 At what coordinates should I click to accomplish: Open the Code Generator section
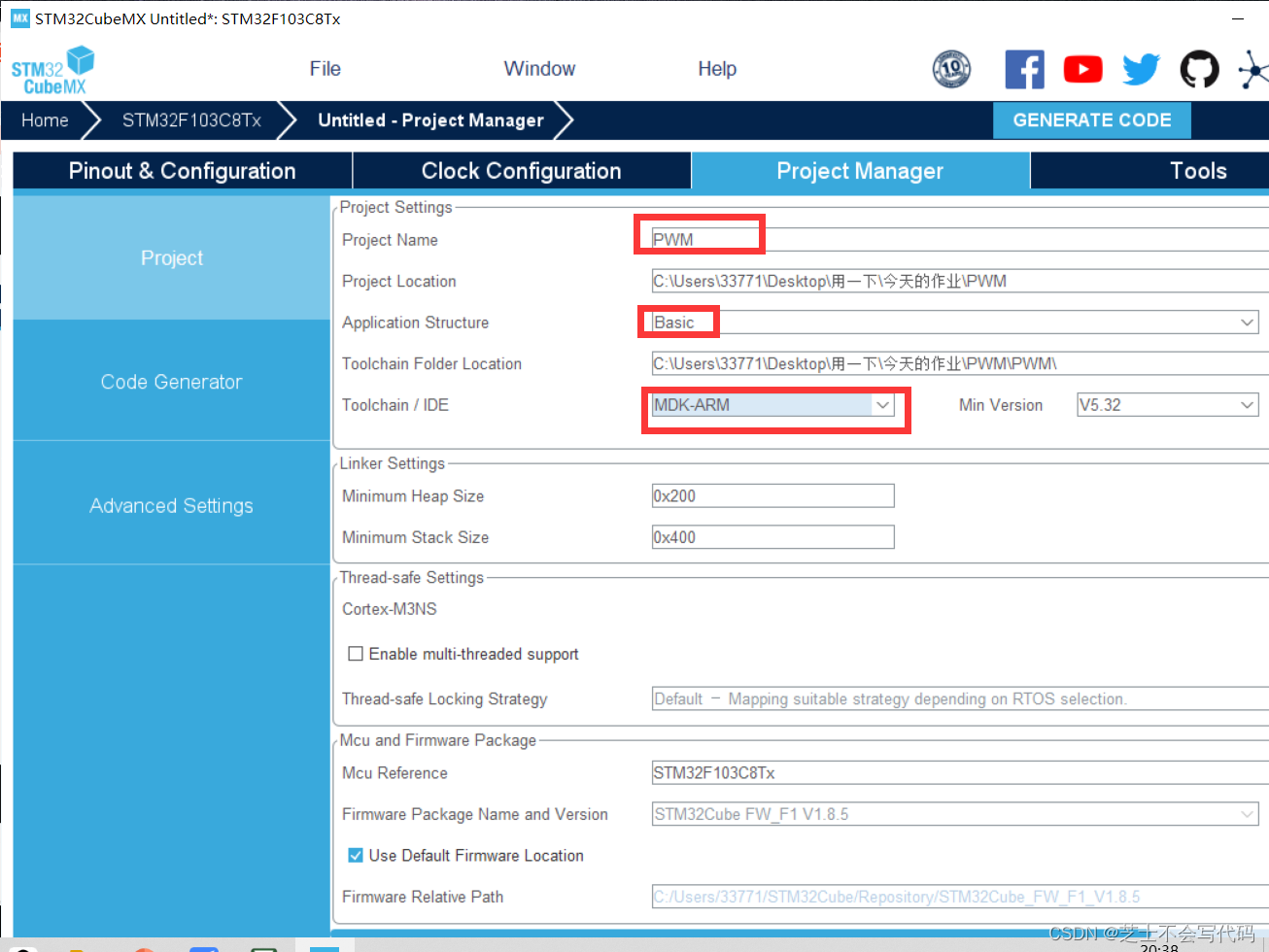pos(172,382)
